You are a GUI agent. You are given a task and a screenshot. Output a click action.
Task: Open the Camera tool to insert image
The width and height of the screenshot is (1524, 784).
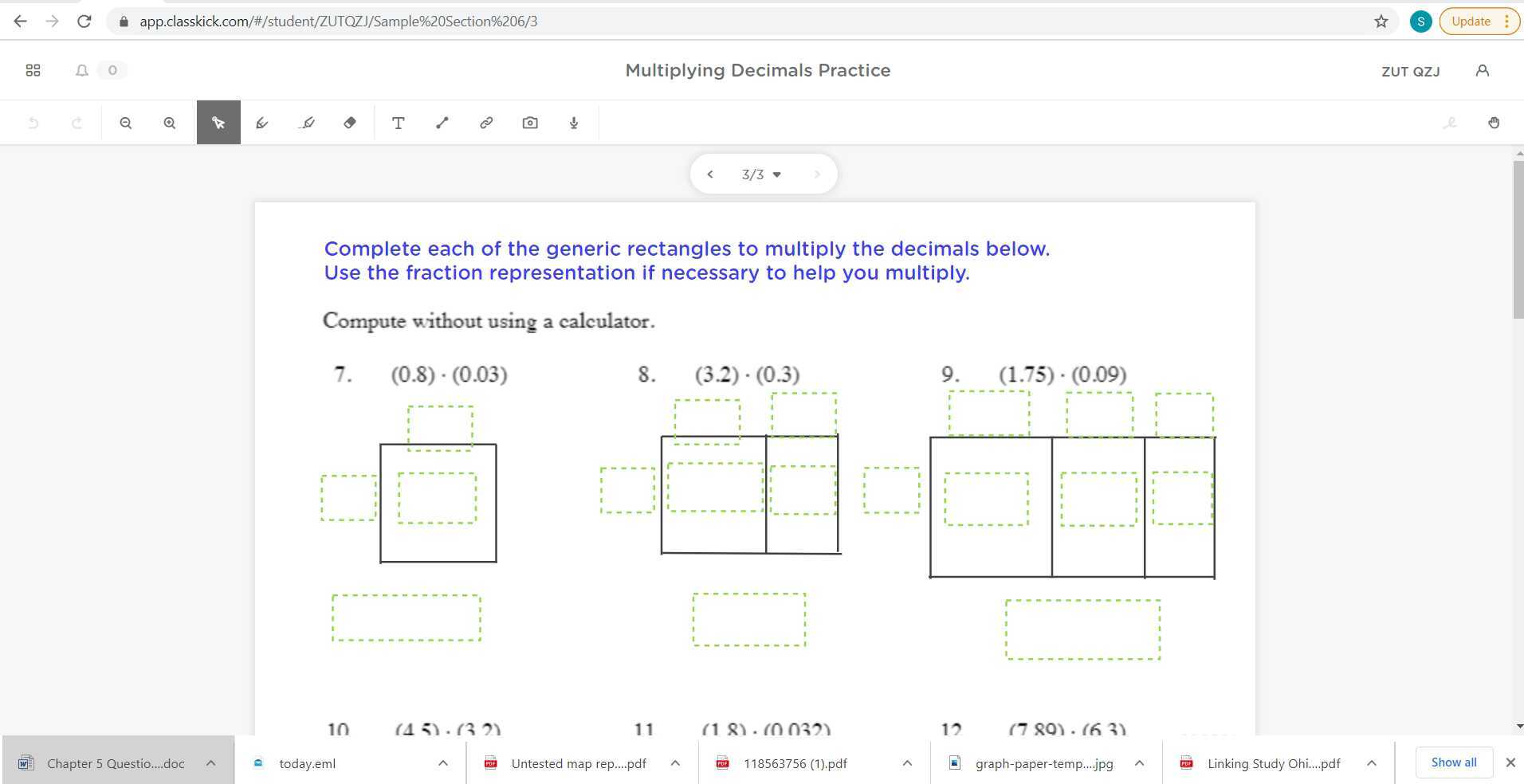point(530,122)
